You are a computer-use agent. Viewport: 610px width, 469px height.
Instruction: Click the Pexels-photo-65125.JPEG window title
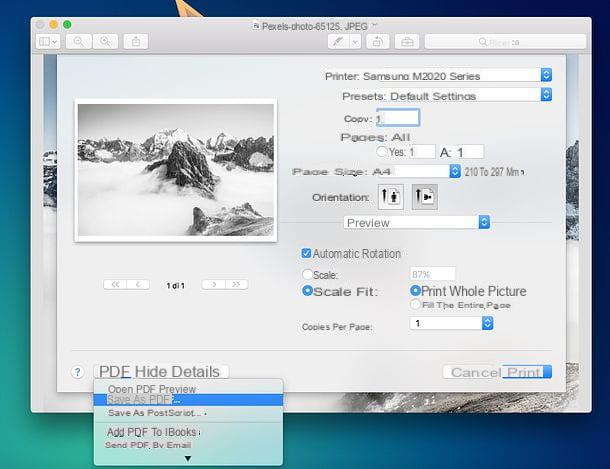pos(314,26)
